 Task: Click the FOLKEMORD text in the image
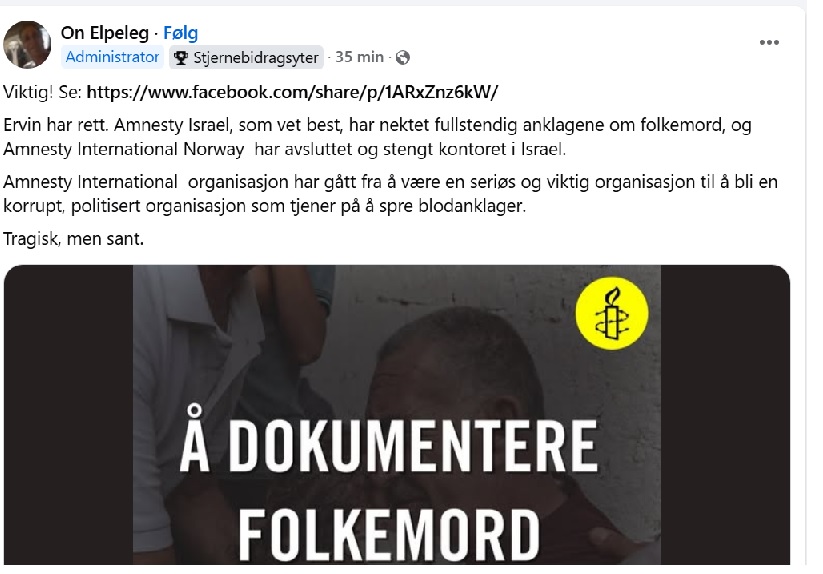click(389, 535)
